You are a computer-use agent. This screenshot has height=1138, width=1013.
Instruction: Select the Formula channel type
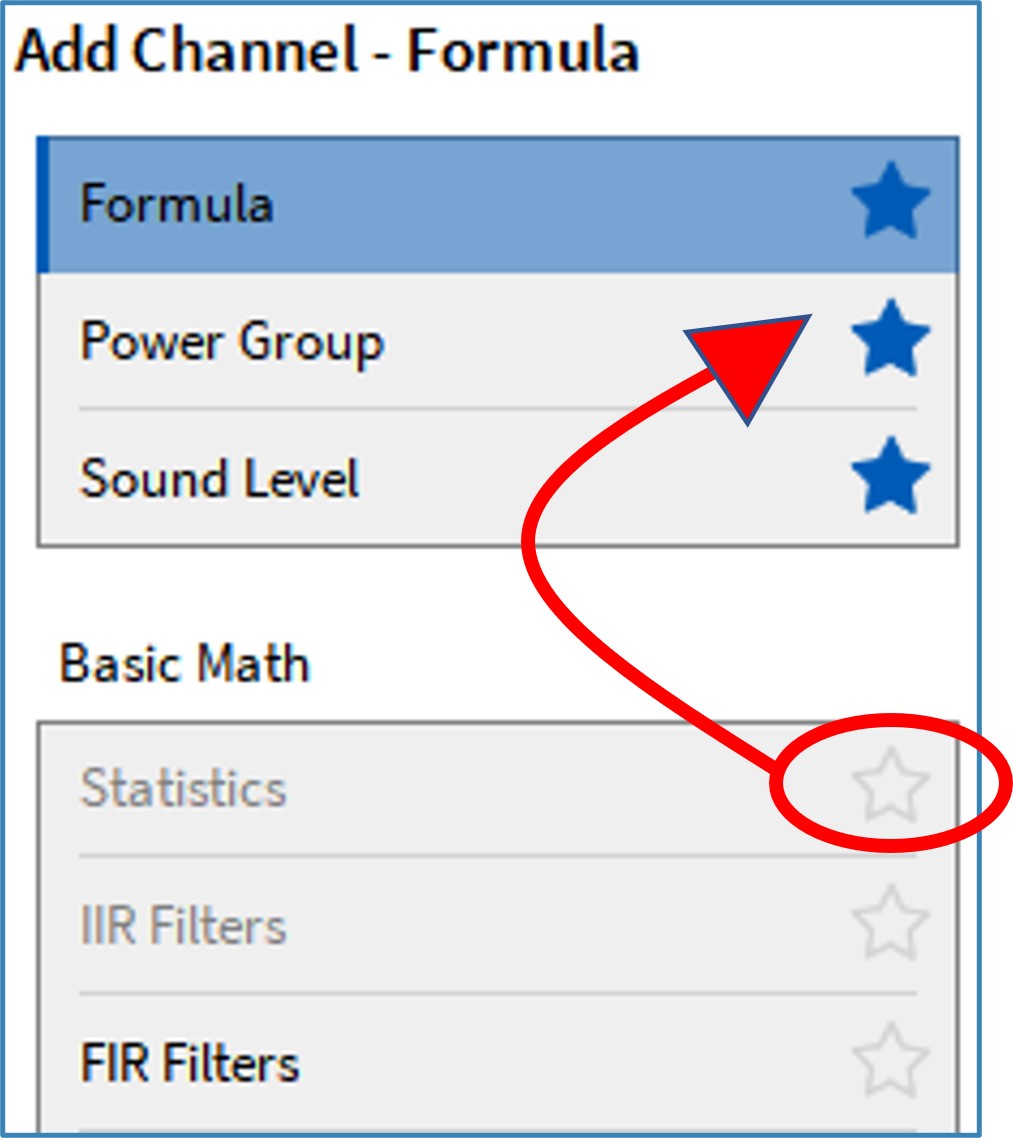coord(176,205)
